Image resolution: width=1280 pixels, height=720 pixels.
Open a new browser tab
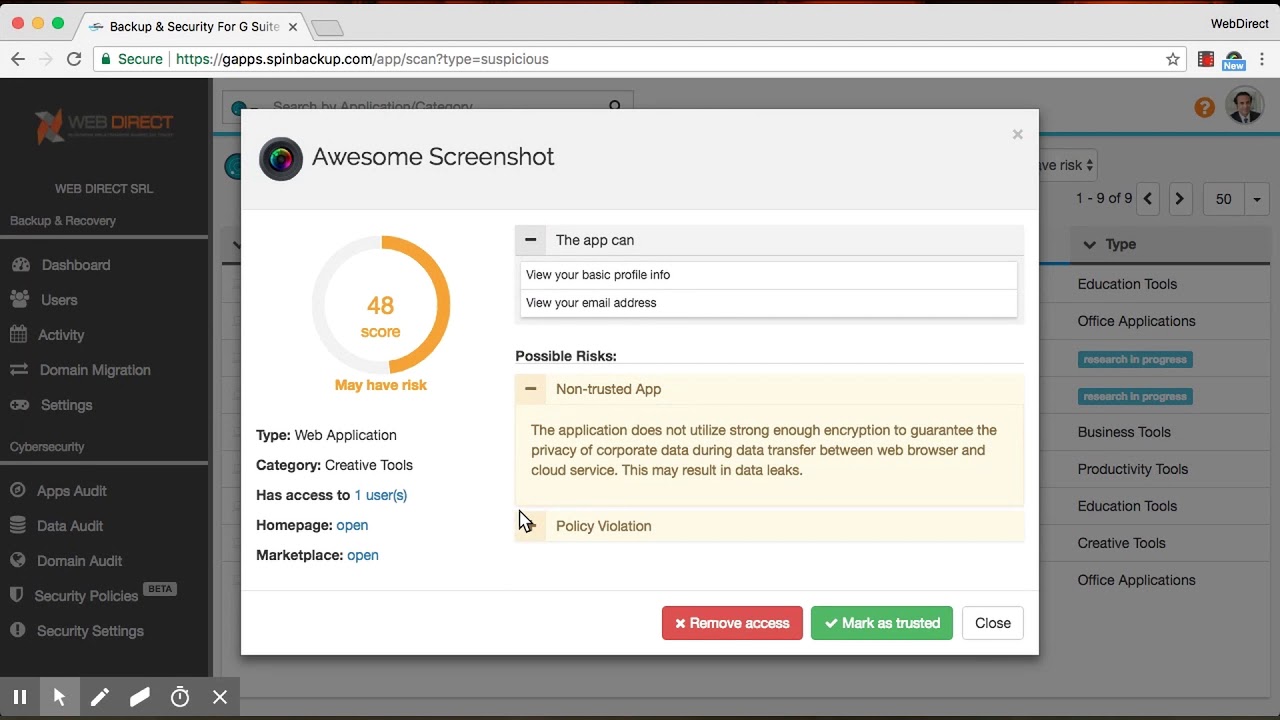coord(327,27)
